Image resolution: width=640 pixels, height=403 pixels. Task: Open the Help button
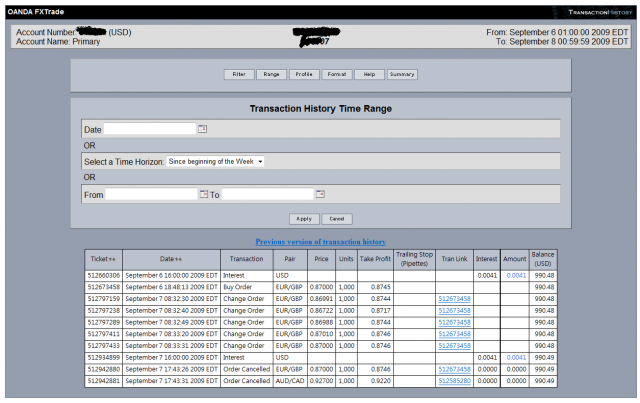pyautogui.click(x=369, y=74)
